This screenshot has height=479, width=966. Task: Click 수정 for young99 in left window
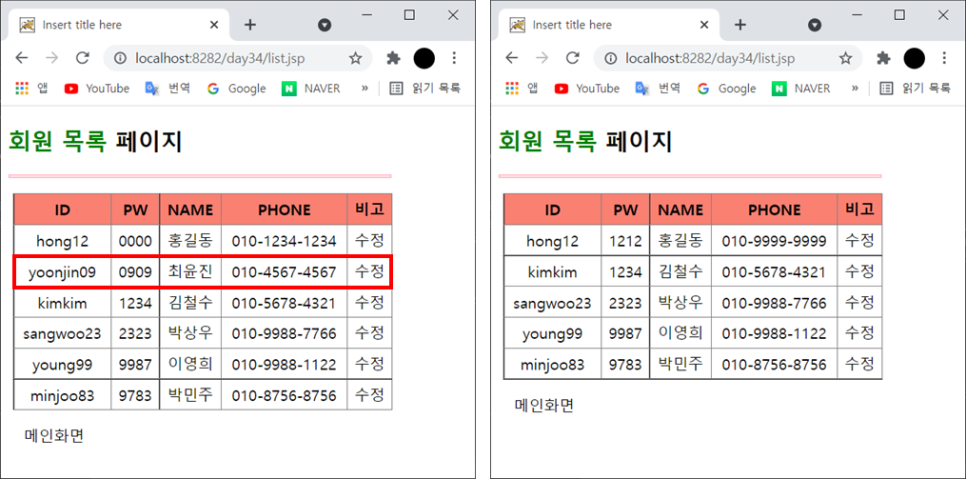(370, 364)
